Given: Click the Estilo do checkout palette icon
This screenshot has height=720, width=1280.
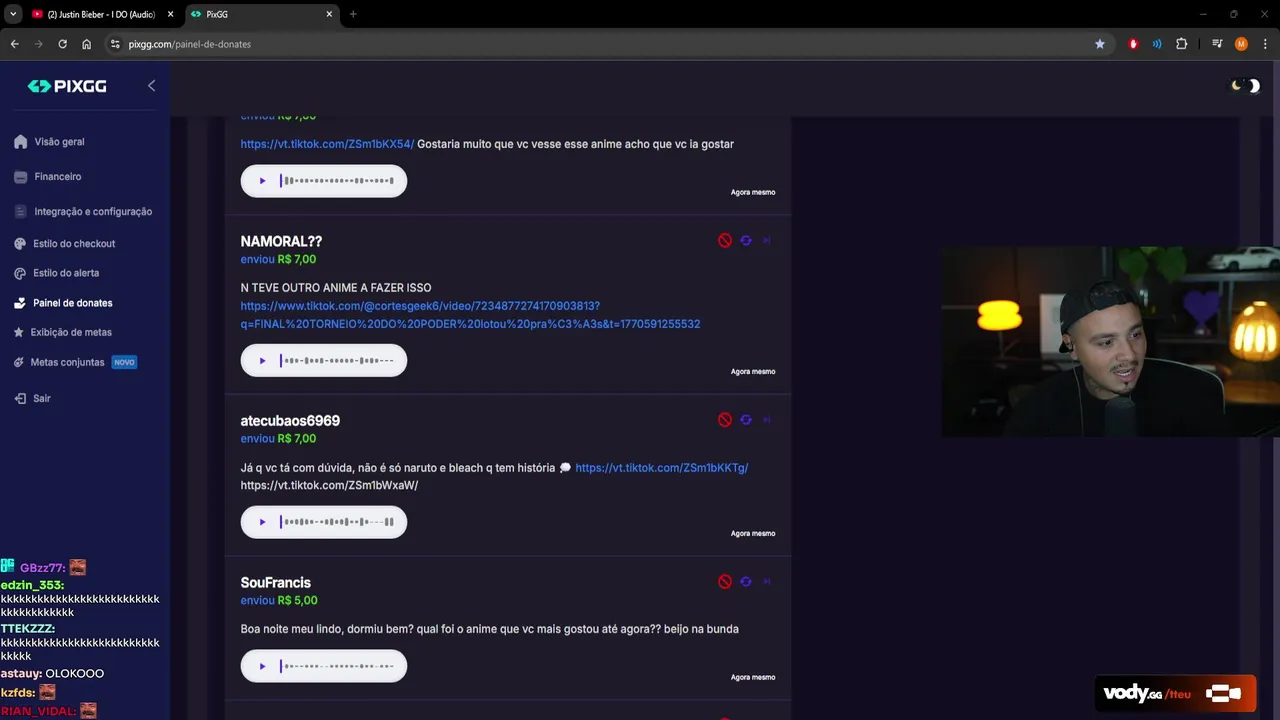Looking at the screenshot, I should click(20, 244).
